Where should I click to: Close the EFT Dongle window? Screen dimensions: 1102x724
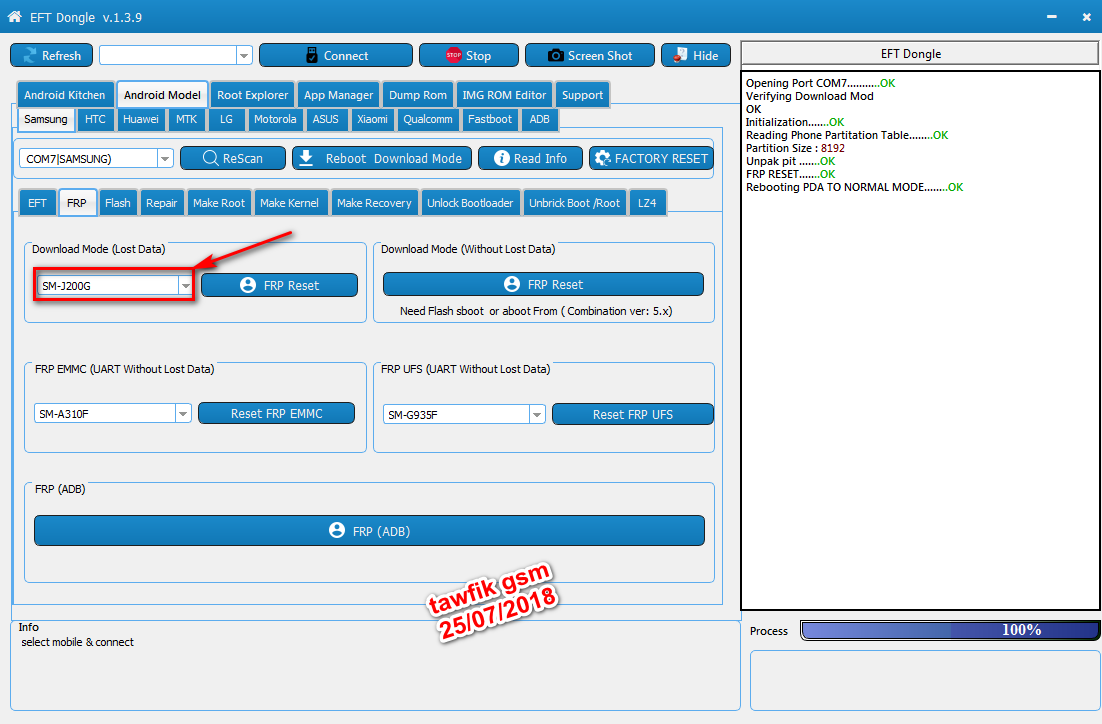1087,17
